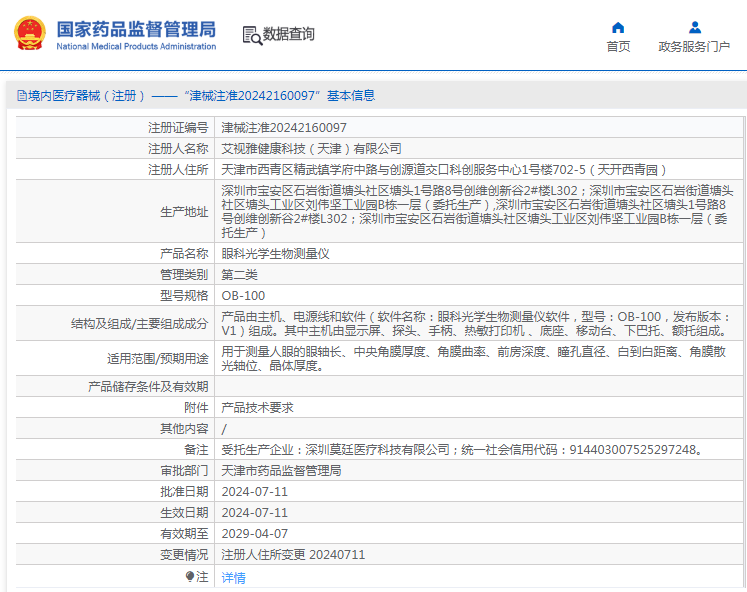Click the 审批部门 row label
747x592 pixels.
click(x=184, y=471)
